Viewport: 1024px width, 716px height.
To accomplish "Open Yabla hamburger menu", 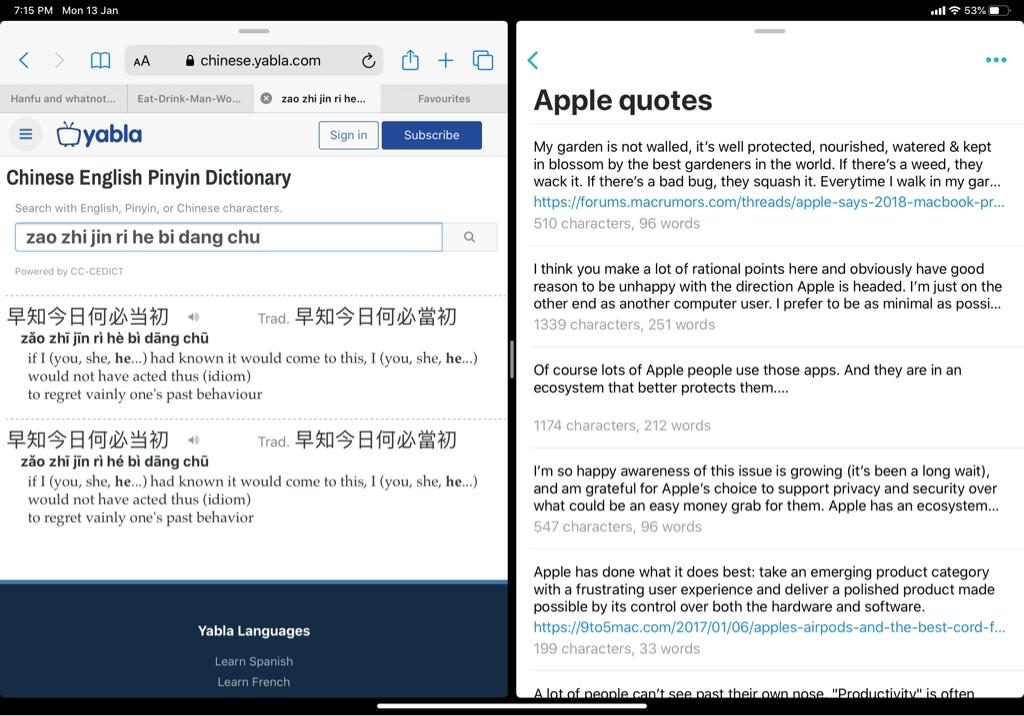I will [26, 135].
